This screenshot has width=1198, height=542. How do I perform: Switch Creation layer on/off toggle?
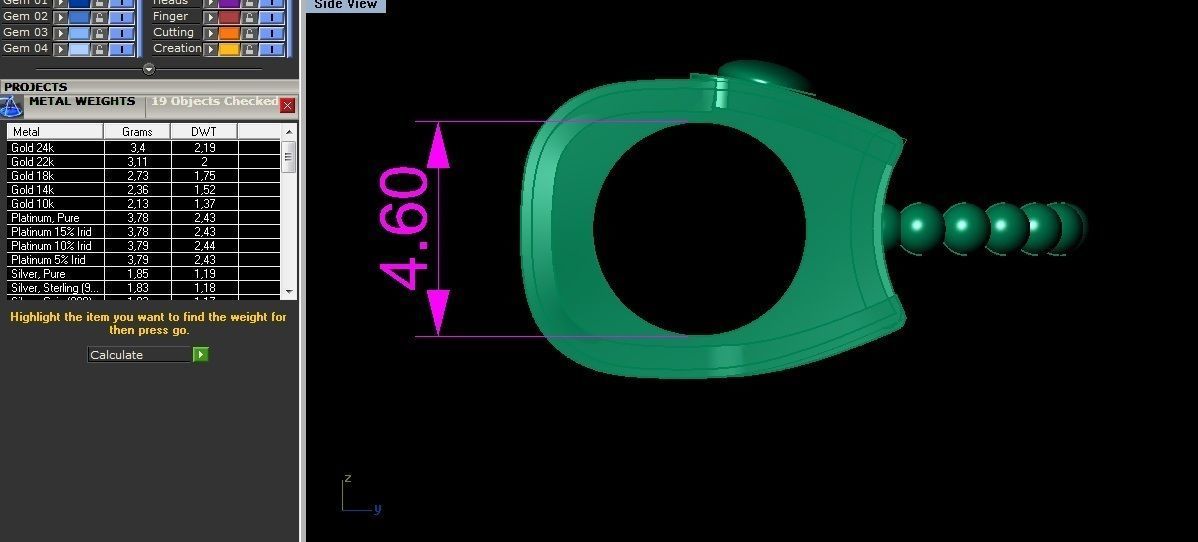tap(272, 49)
